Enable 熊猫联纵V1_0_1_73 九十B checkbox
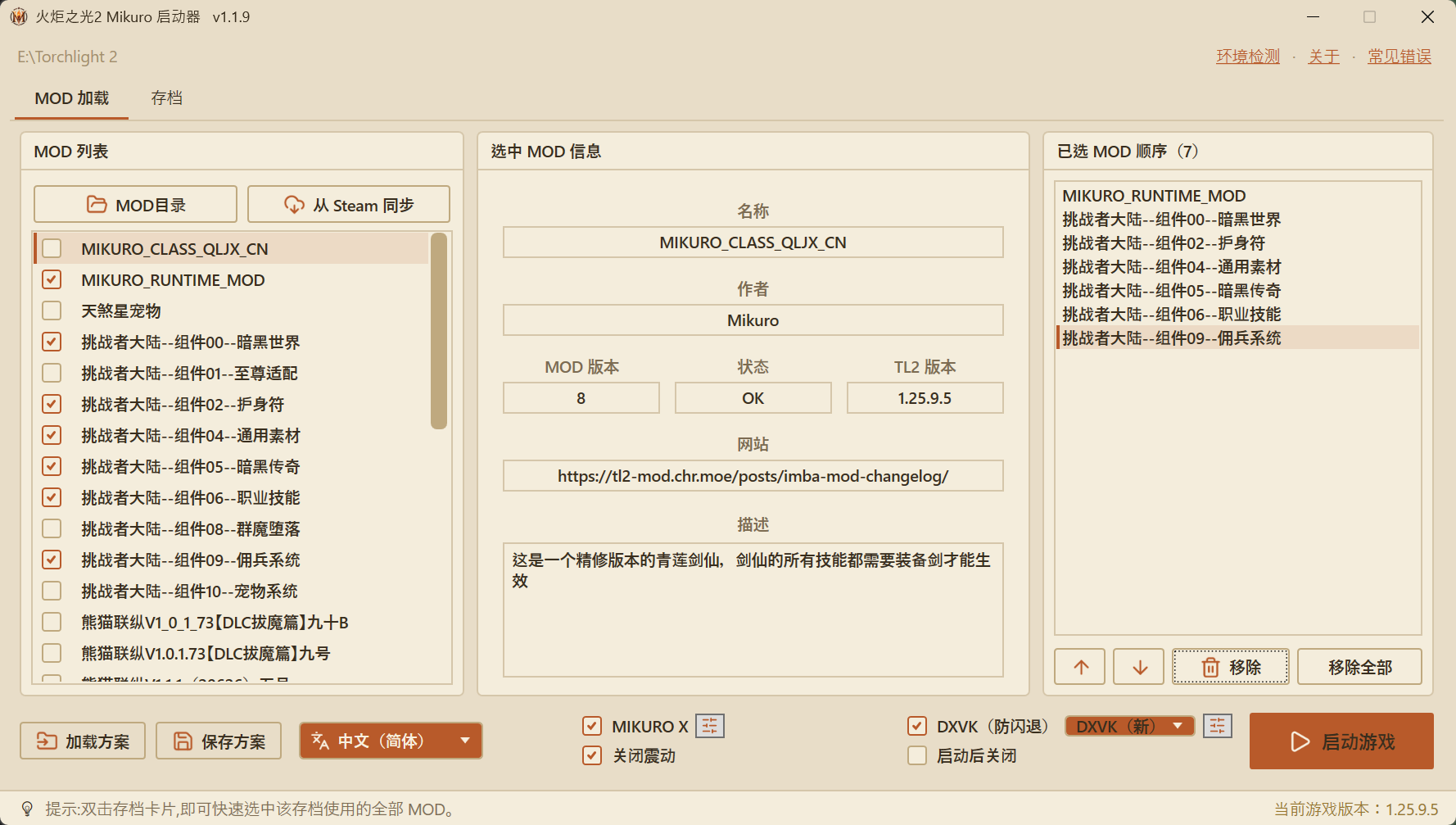The height and width of the screenshot is (825, 1456). (52, 622)
